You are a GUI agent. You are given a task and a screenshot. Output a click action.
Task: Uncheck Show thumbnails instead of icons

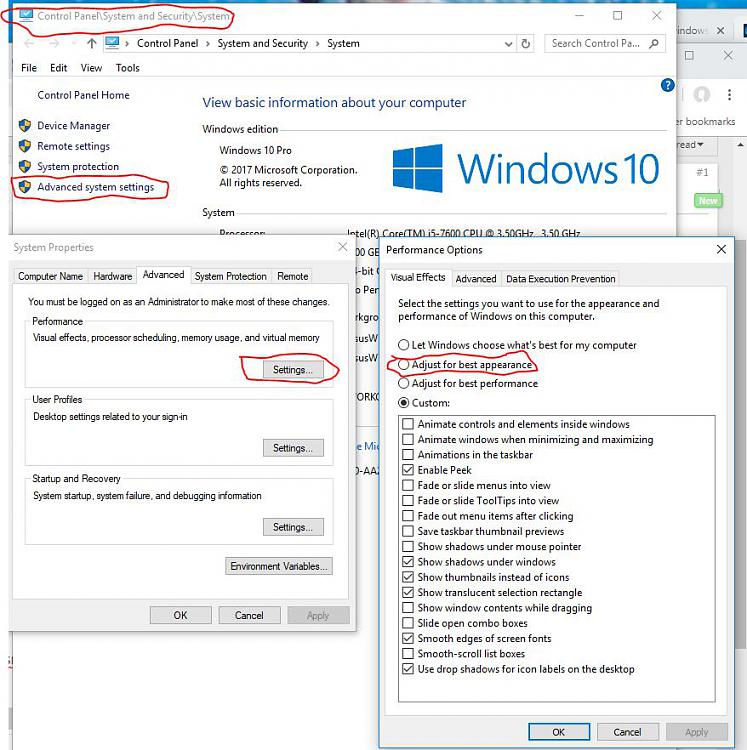(x=408, y=577)
